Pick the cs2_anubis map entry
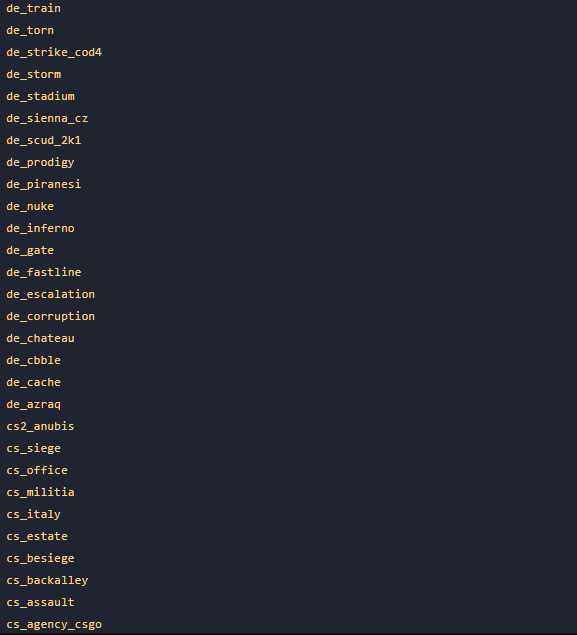 pyautogui.click(x=40, y=426)
